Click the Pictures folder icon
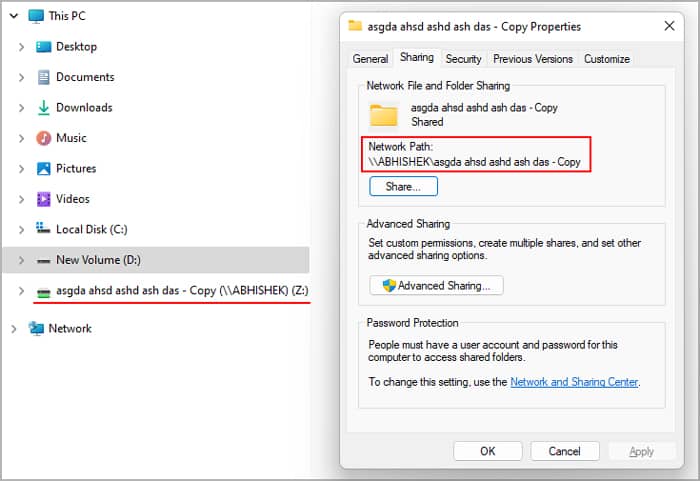 43,168
